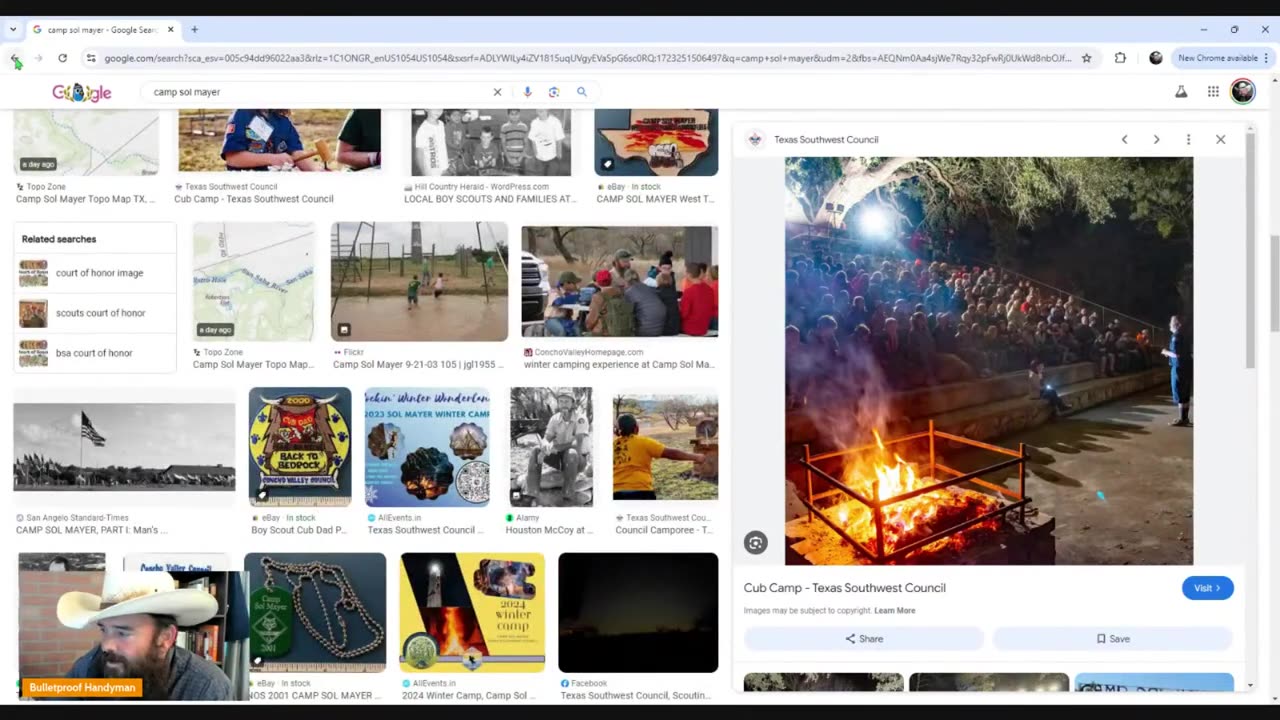Open the Google account avatar
The height and width of the screenshot is (720, 1280).
point(1243,92)
